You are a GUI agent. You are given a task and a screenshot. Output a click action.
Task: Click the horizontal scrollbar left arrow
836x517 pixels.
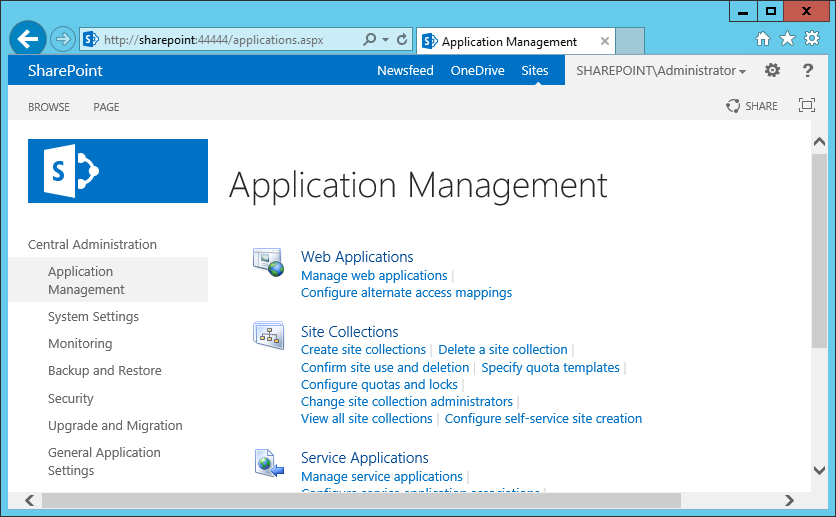30,500
